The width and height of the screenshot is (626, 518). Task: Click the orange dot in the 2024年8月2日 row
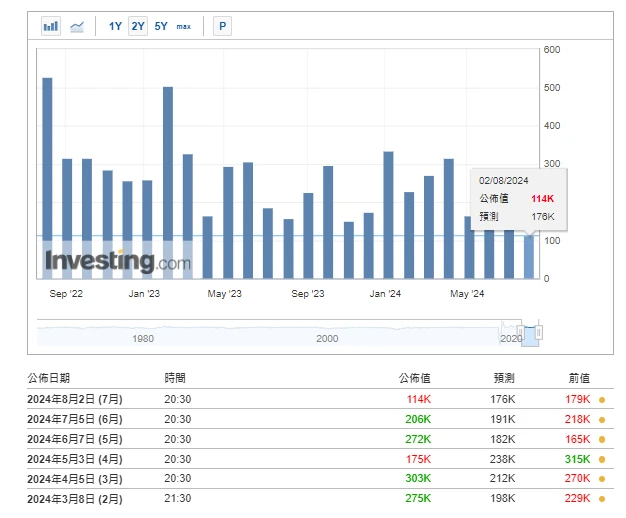pos(602,400)
